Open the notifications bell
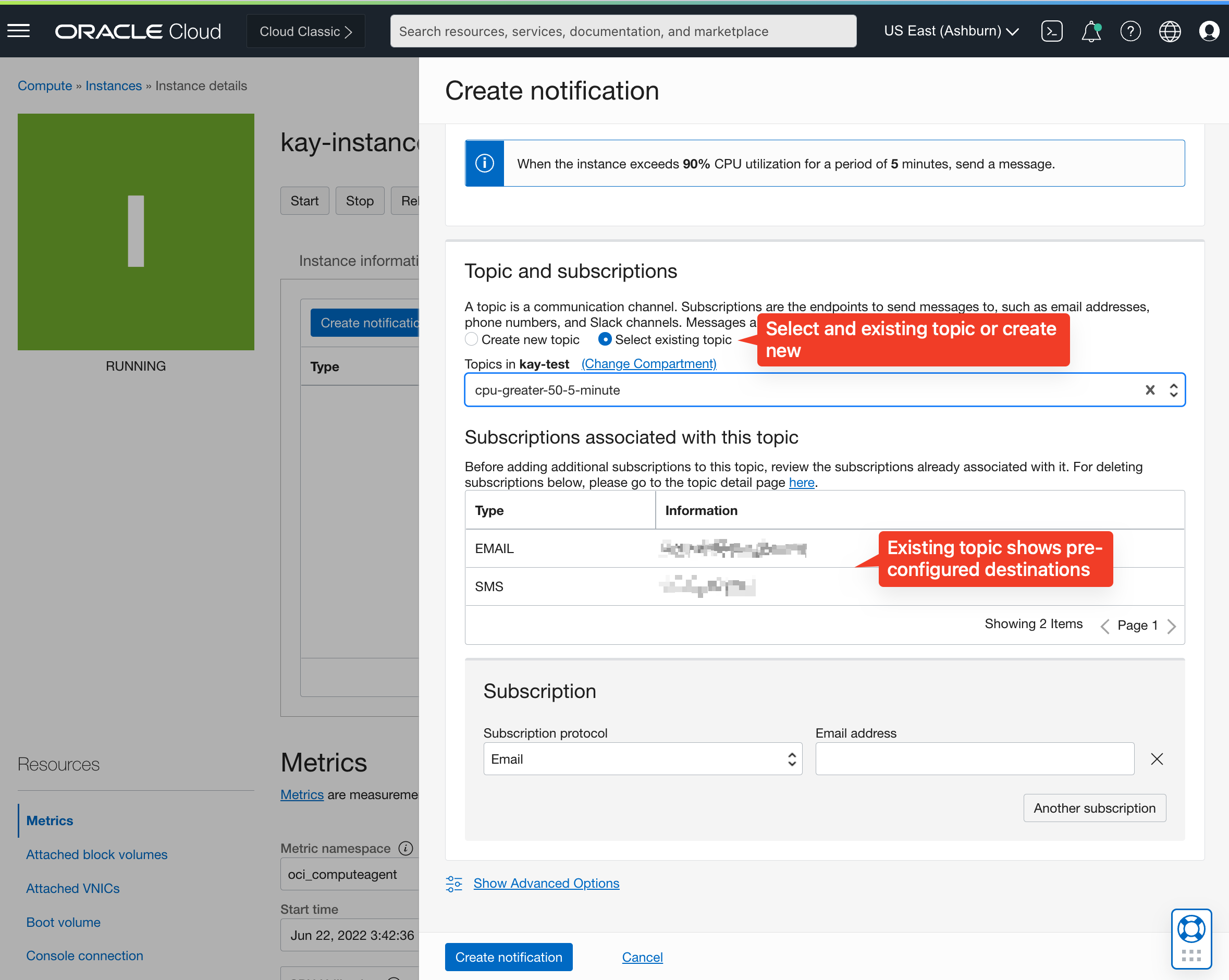Image resolution: width=1229 pixels, height=980 pixels. [1091, 31]
